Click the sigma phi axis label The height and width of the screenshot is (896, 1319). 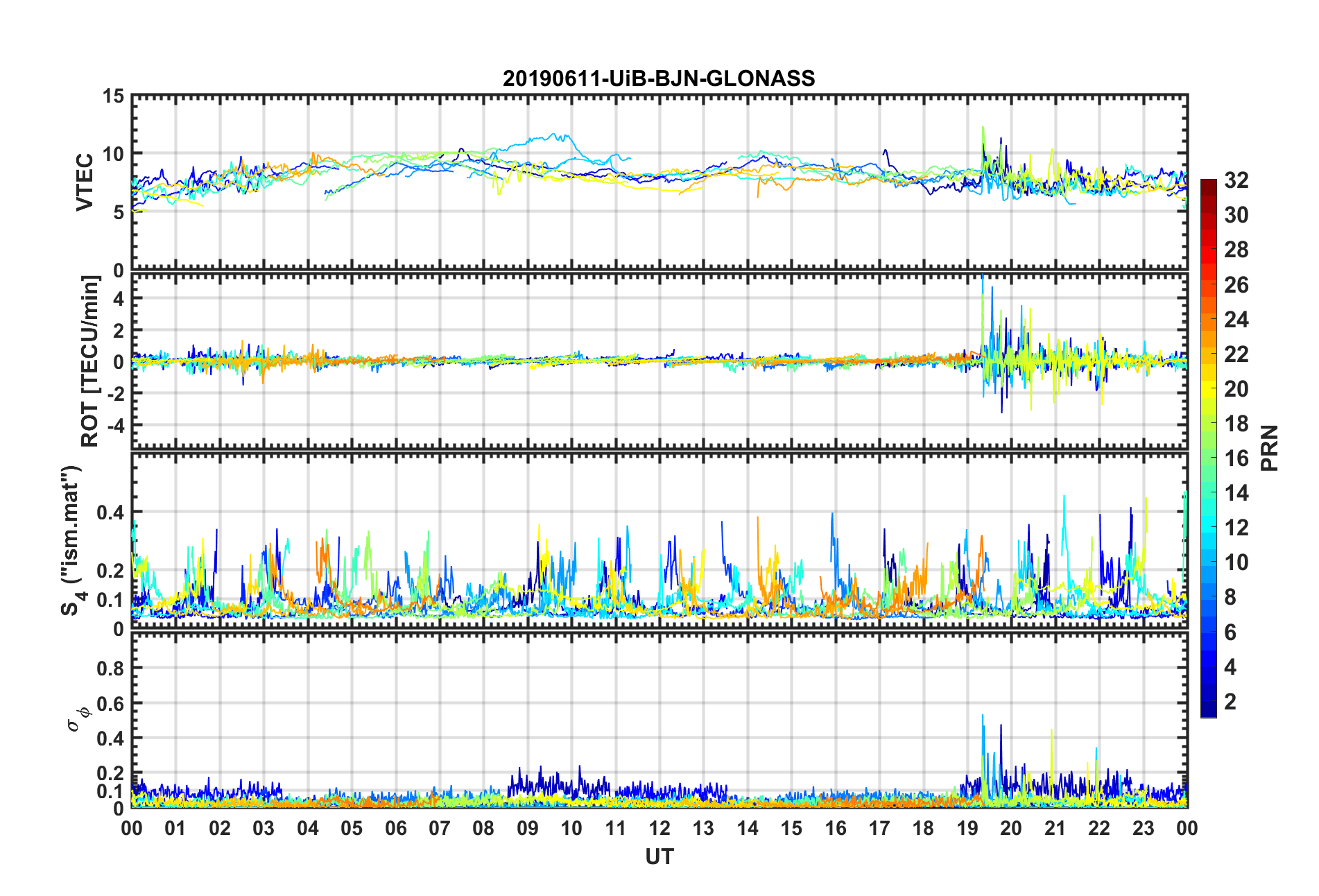78,718
